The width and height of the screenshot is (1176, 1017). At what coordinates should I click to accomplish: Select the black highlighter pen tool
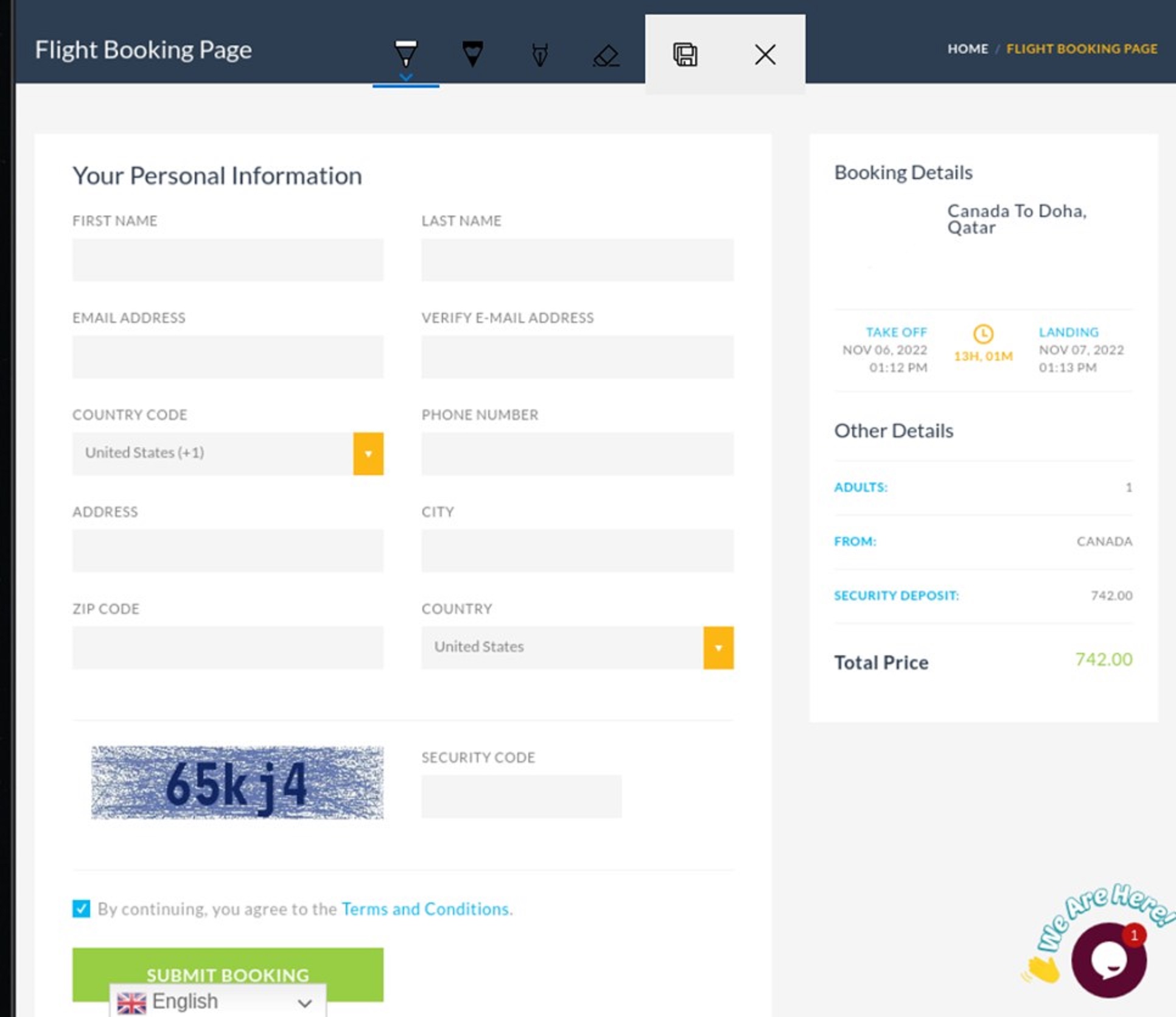pos(472,54)
